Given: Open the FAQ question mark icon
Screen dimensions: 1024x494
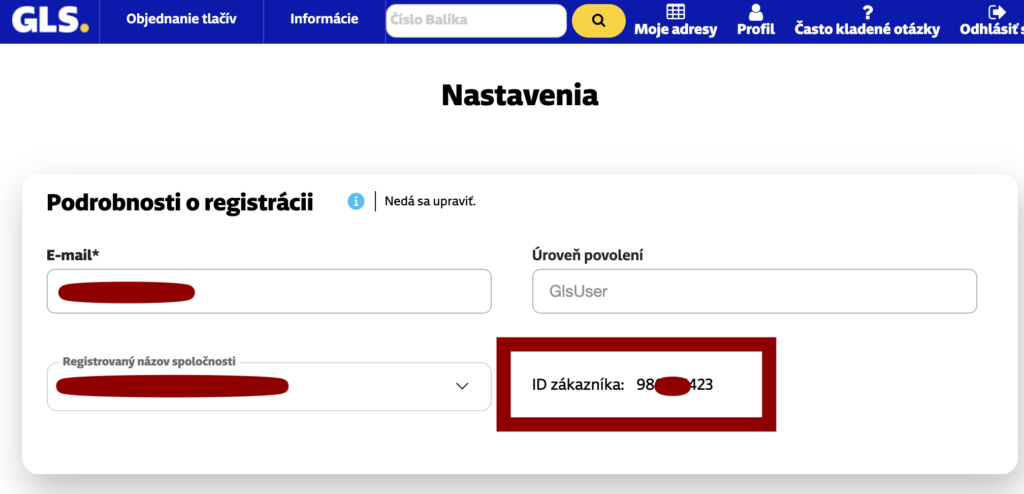Looking at the screenshot, I should point(867,11).
